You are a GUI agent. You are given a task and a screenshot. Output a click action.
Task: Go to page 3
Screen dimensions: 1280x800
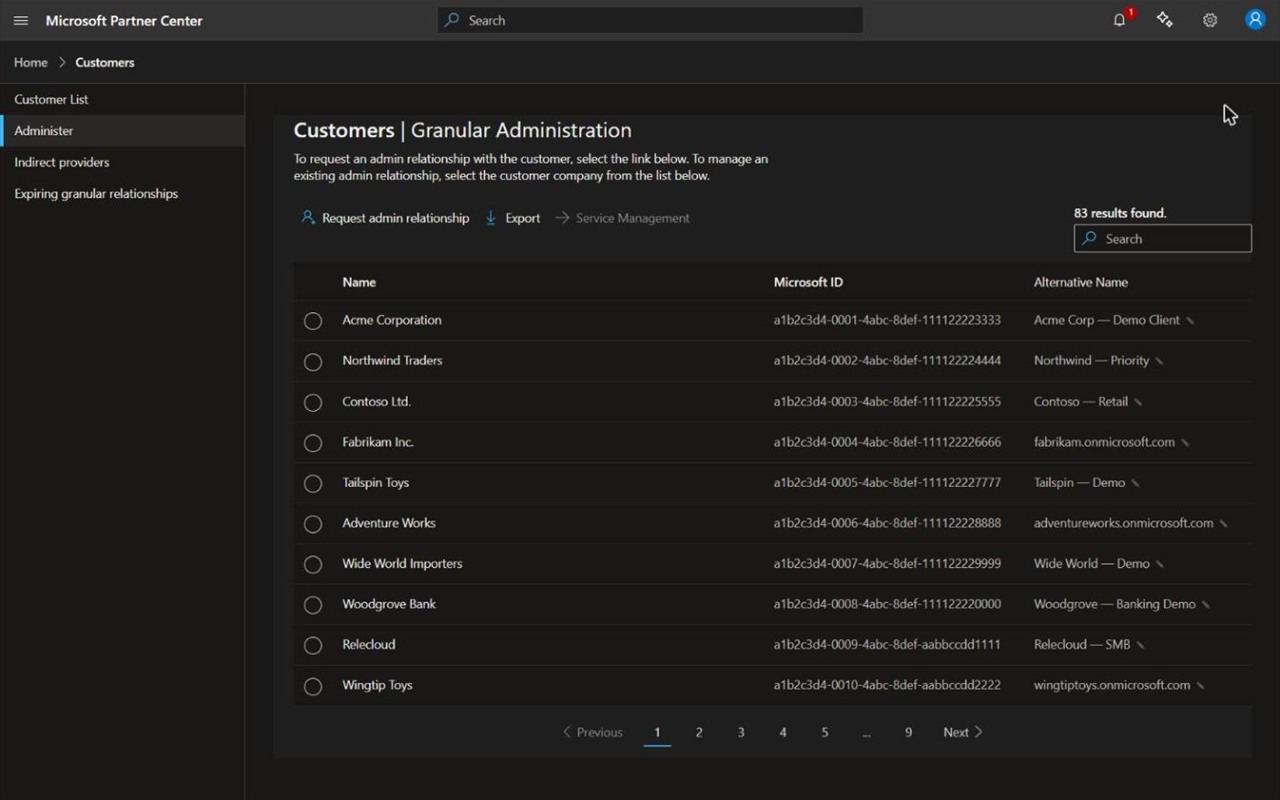741,732
